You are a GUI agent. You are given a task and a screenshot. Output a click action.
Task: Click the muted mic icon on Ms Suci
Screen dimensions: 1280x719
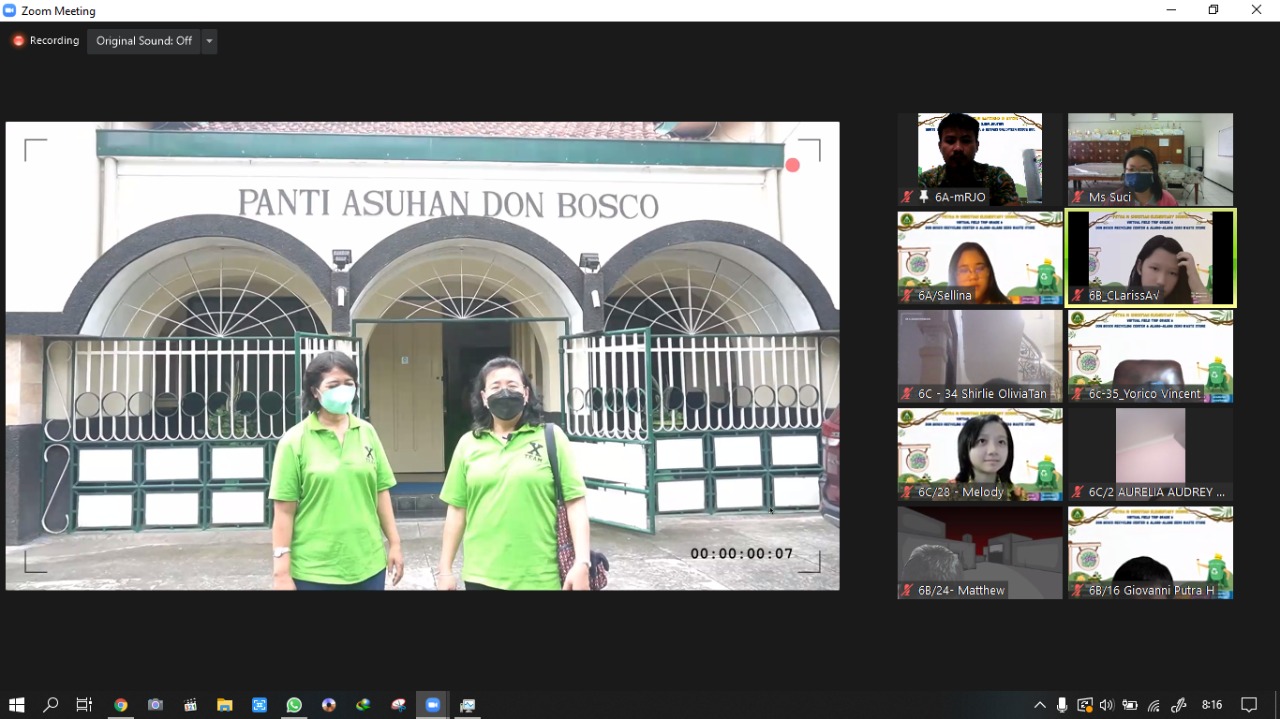tap(1077, 197)
